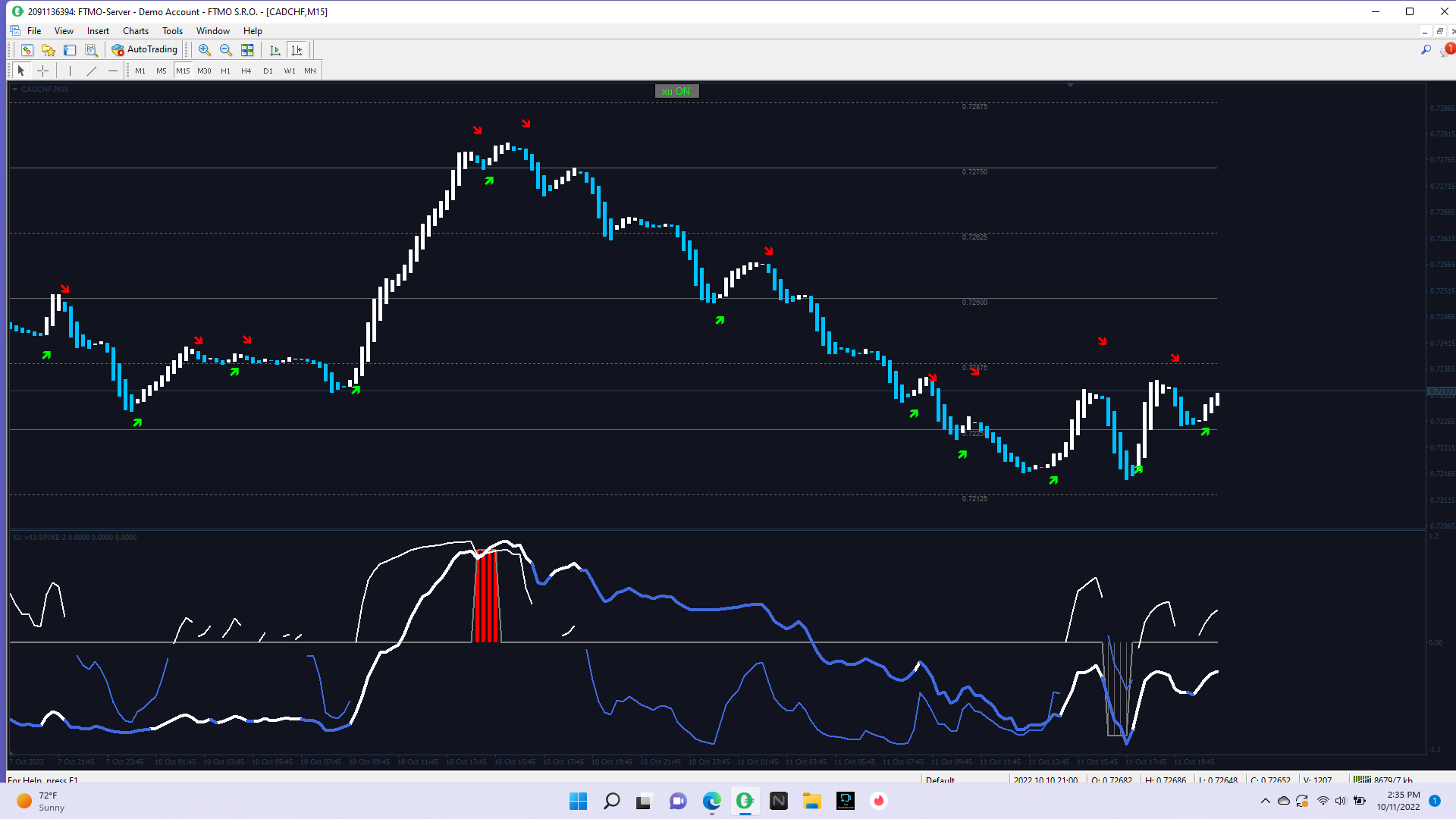Toggle the AutoTrading button
This screenshot has height=819, width=1456.
point(145,50)
